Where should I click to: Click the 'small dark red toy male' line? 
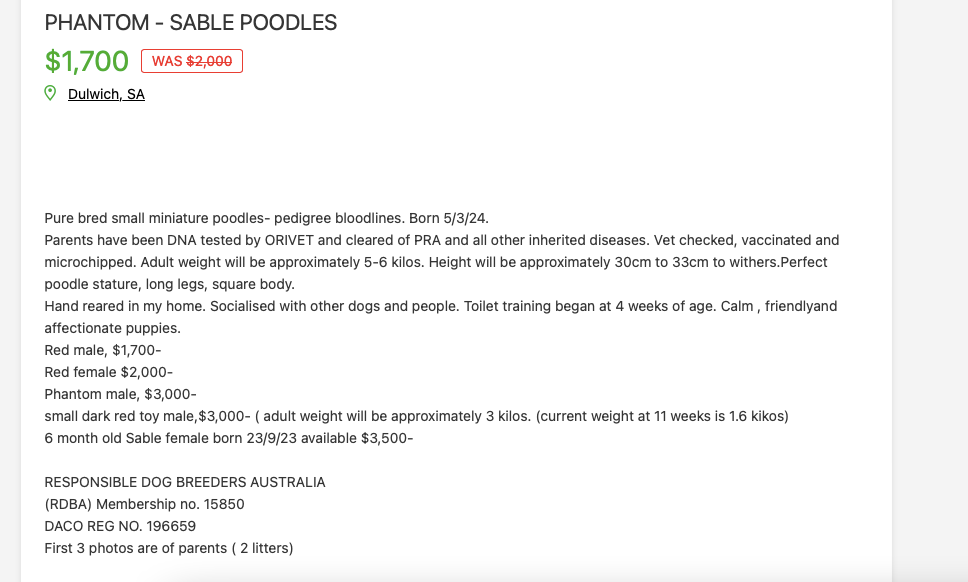(x=417, y=417)
